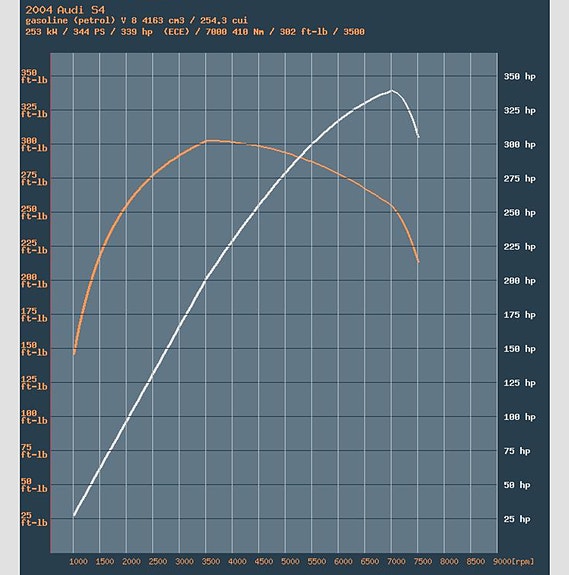The height and width of the screenshot is (575, 569).
Task: Click the orange curve's end at 7500 rpm
Action: click(x=418, y=261)
